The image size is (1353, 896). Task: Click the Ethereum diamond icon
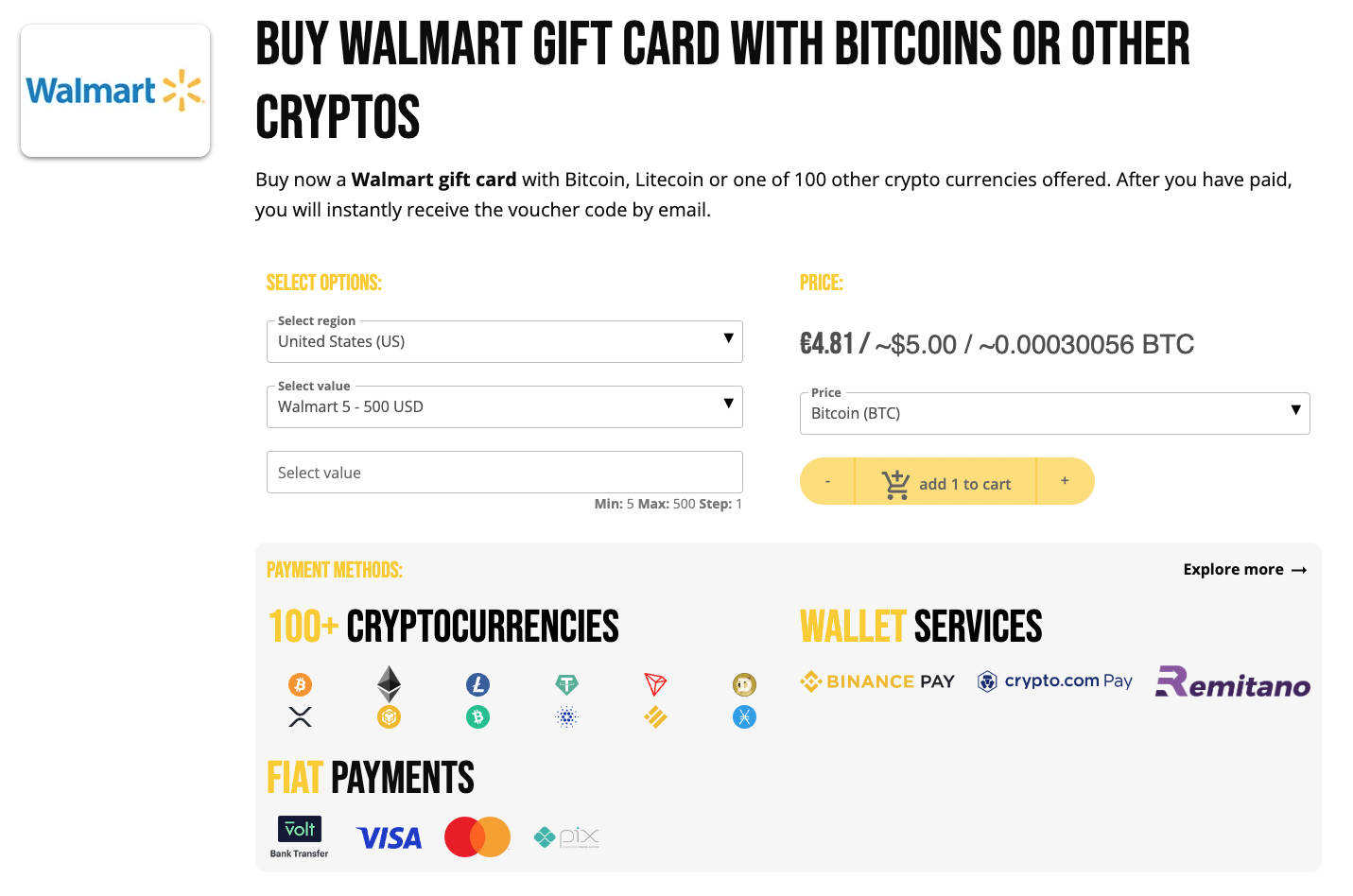coord(389,684)
